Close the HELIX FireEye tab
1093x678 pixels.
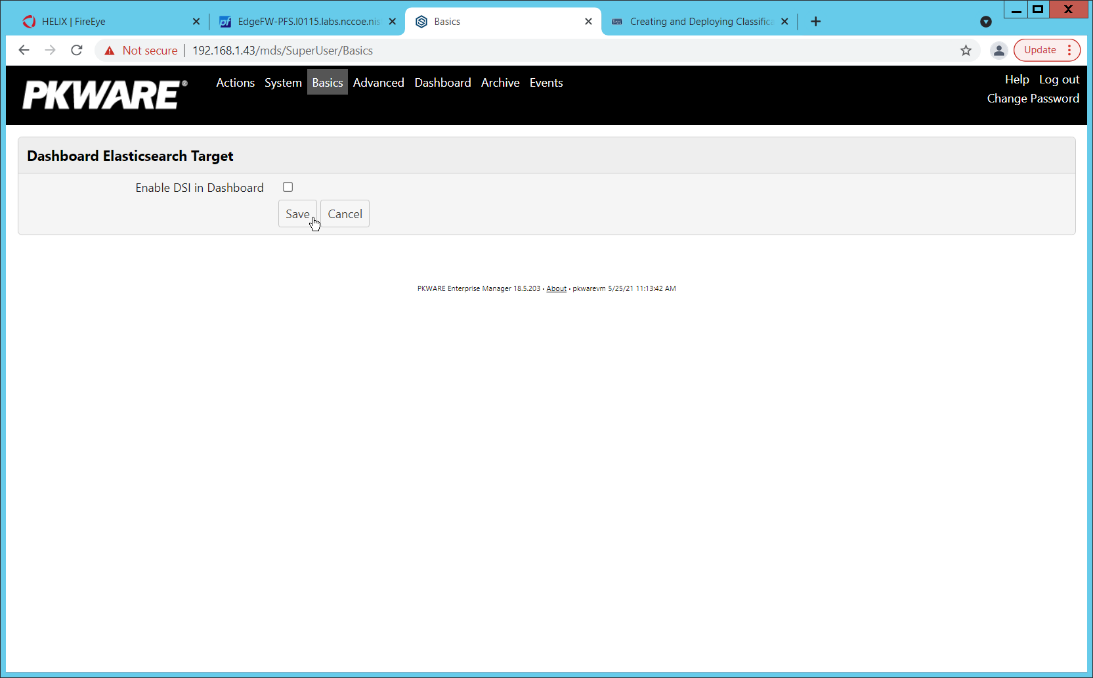(x=196, y=21)
